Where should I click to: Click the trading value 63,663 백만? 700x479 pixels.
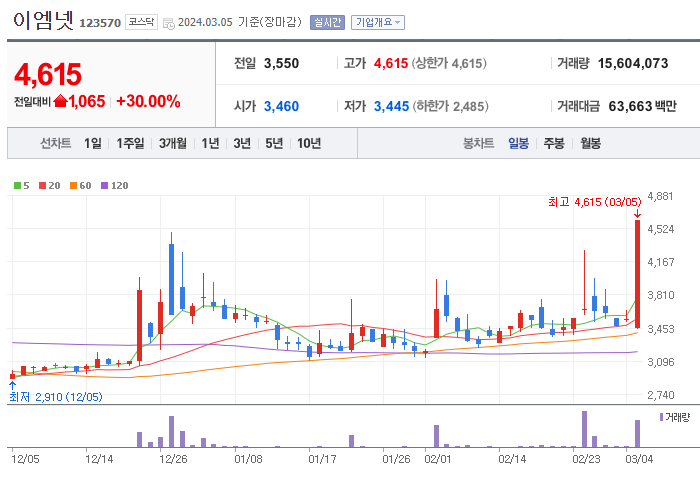pyautogui.click(x=642, y=106)
